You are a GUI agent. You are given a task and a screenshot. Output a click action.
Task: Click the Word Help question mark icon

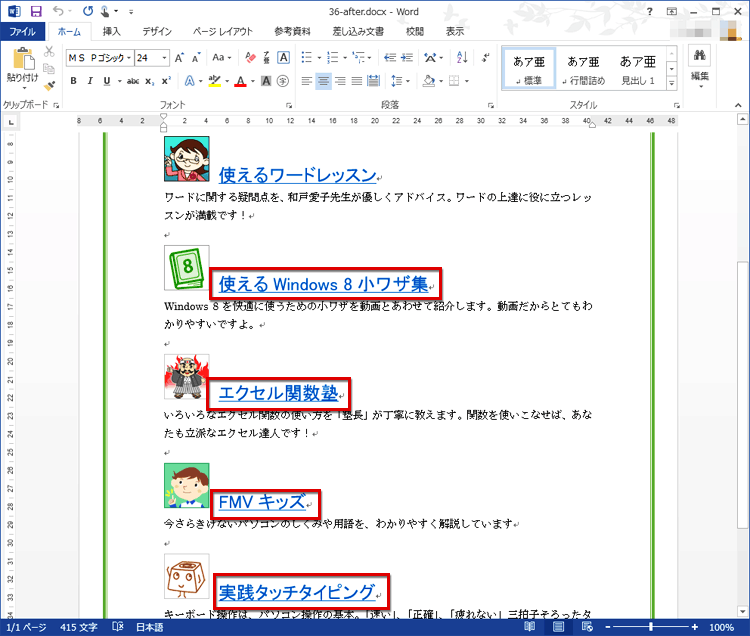coord(650,11)
